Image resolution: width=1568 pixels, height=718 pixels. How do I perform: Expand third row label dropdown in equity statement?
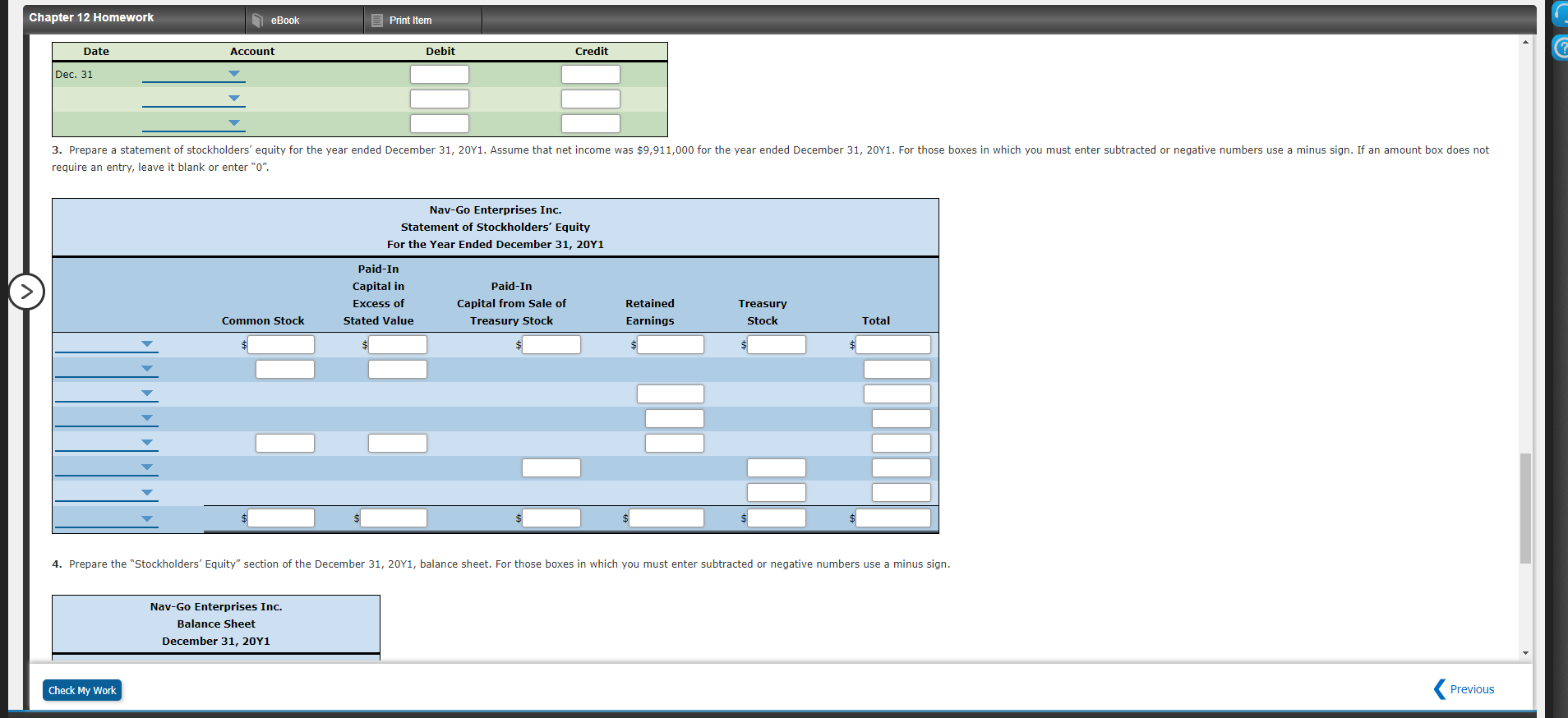(107, 394)
